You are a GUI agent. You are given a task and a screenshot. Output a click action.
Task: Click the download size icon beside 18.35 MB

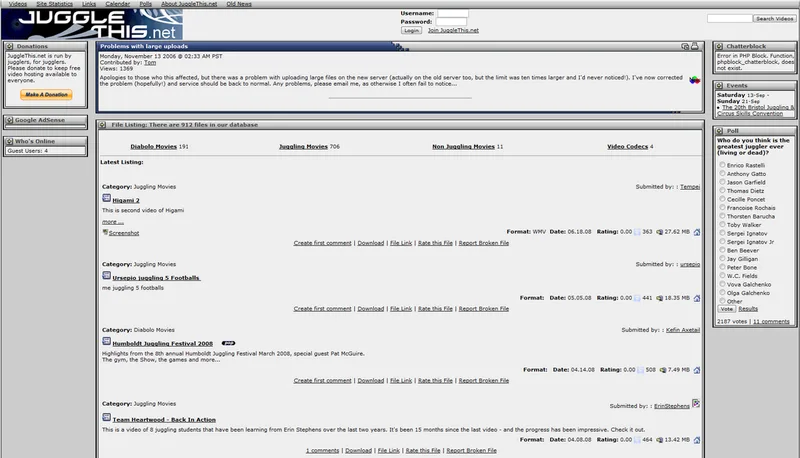pyautogui.click(x=659, y=298)
